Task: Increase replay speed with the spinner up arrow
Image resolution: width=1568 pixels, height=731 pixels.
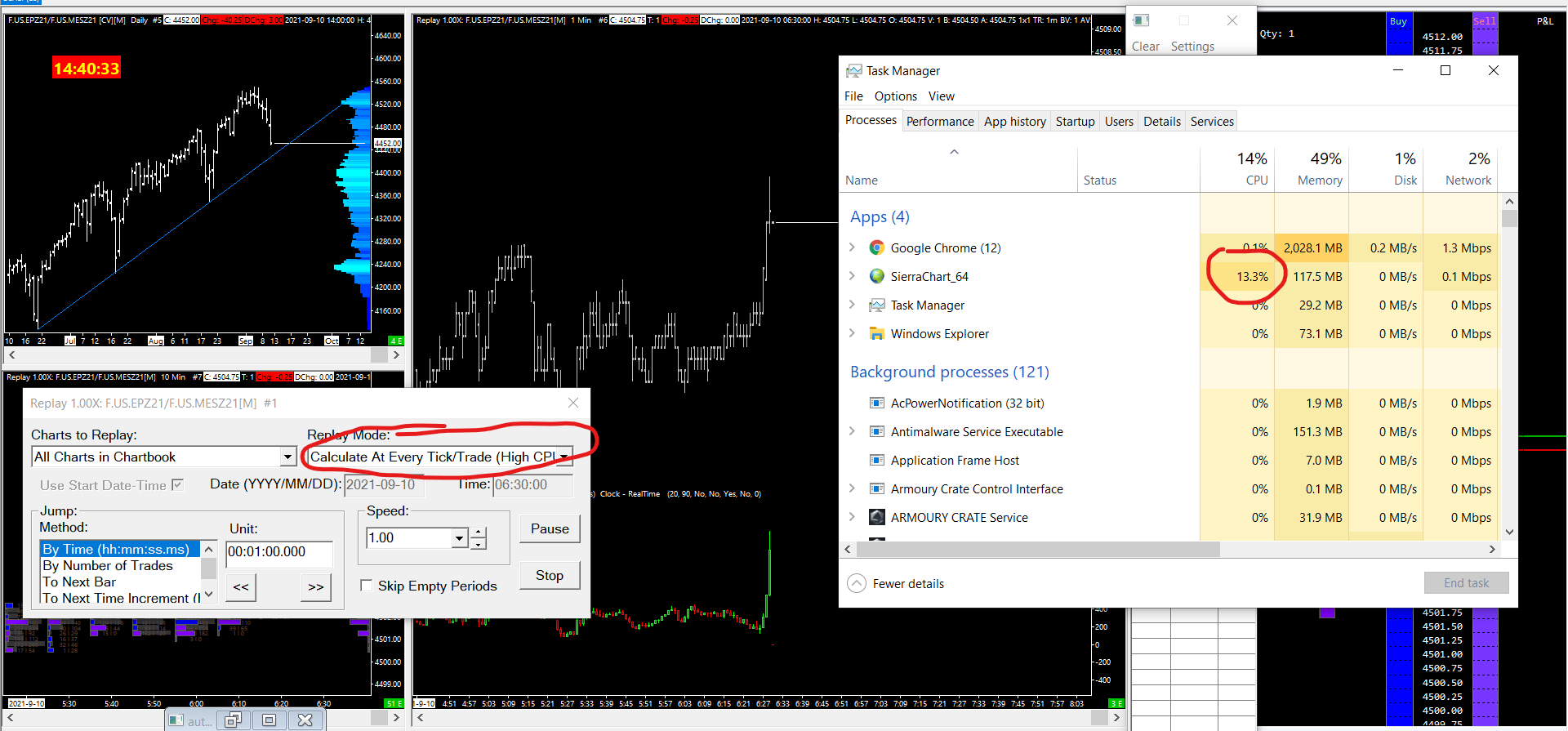Action: 479,533
